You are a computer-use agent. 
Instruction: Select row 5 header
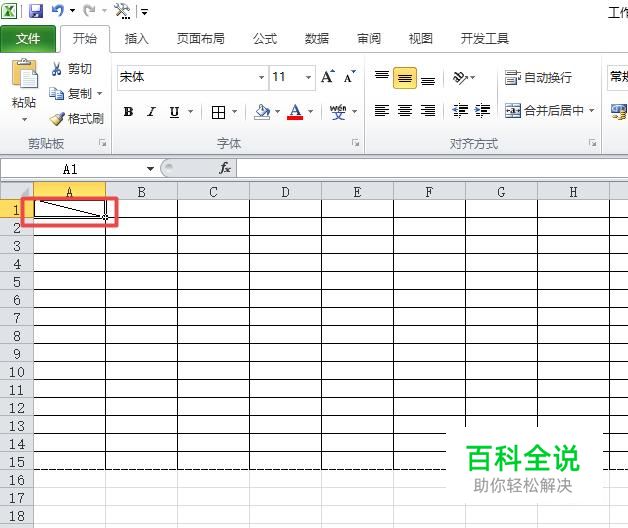pos(17,282)
